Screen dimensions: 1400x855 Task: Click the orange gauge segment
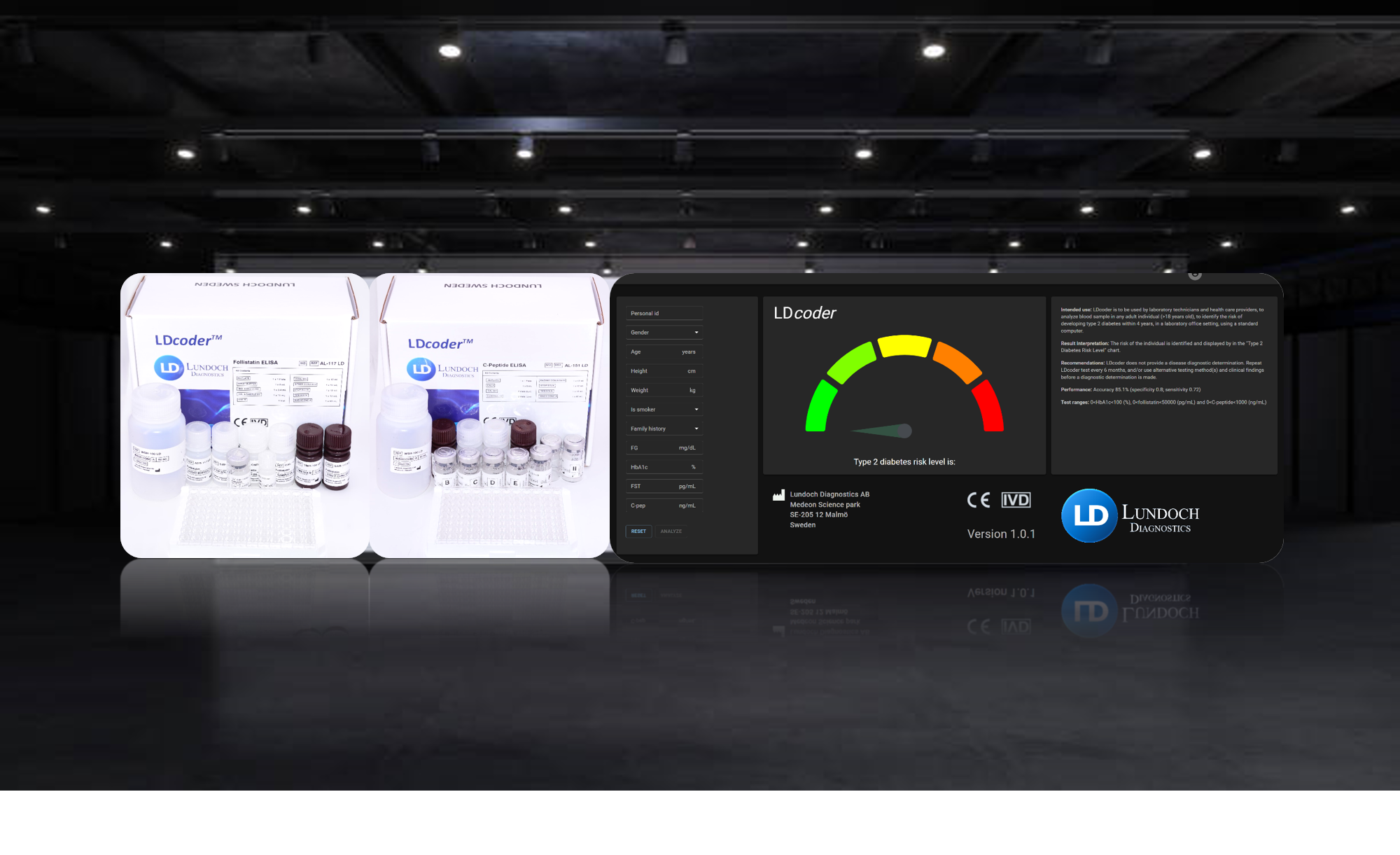pos(958,361)
